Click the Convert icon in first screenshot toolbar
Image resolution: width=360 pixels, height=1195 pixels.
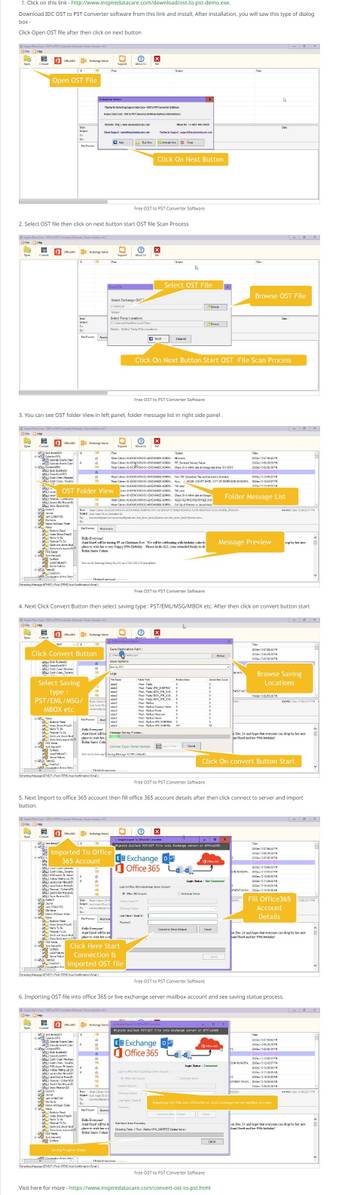pyautogui.click(x=44, y=59)
